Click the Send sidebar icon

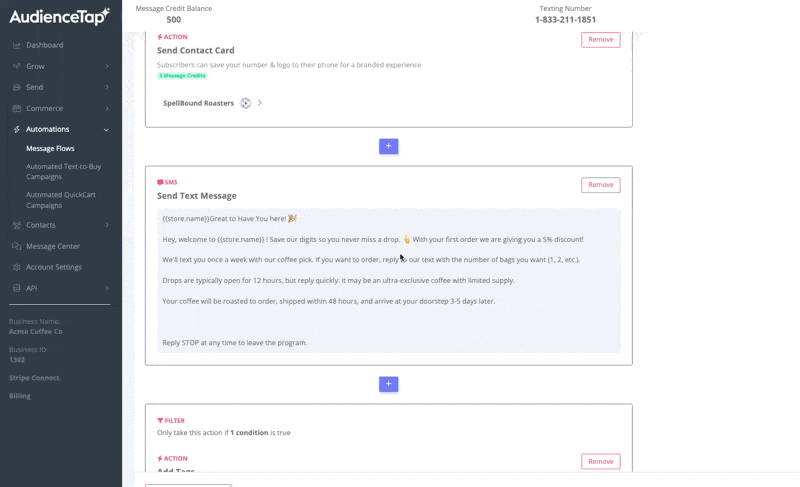point(17,87)
